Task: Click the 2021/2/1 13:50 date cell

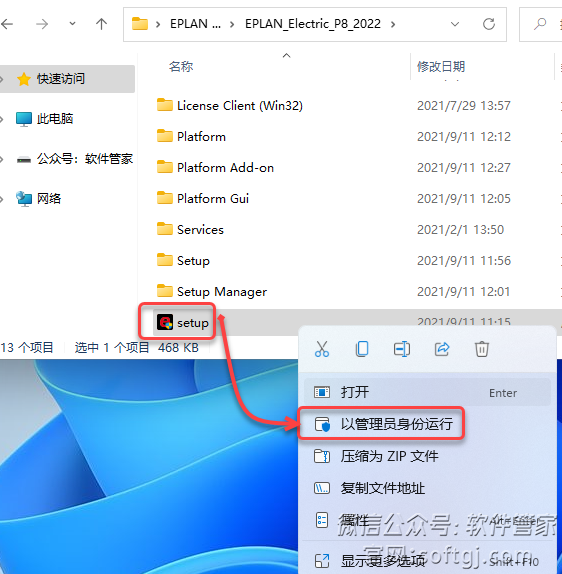Action: (x=460, y=230)
